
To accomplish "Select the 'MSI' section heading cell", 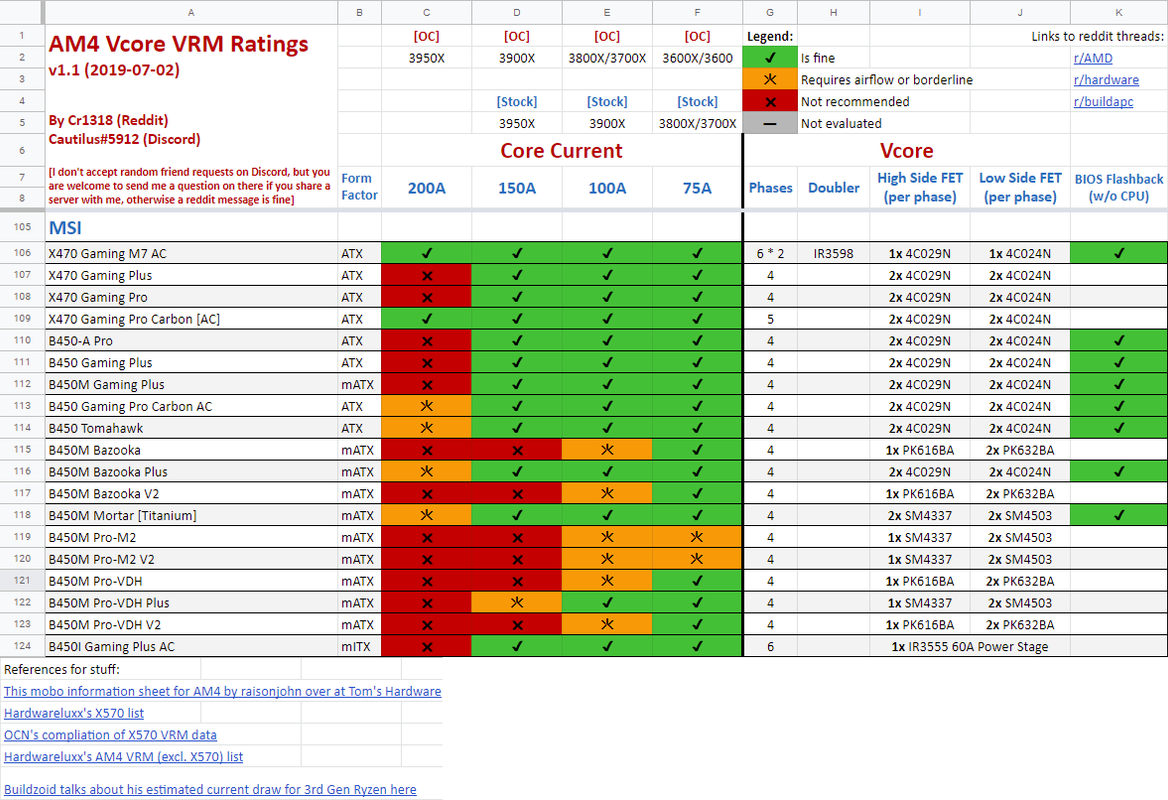I will [191, 227].
